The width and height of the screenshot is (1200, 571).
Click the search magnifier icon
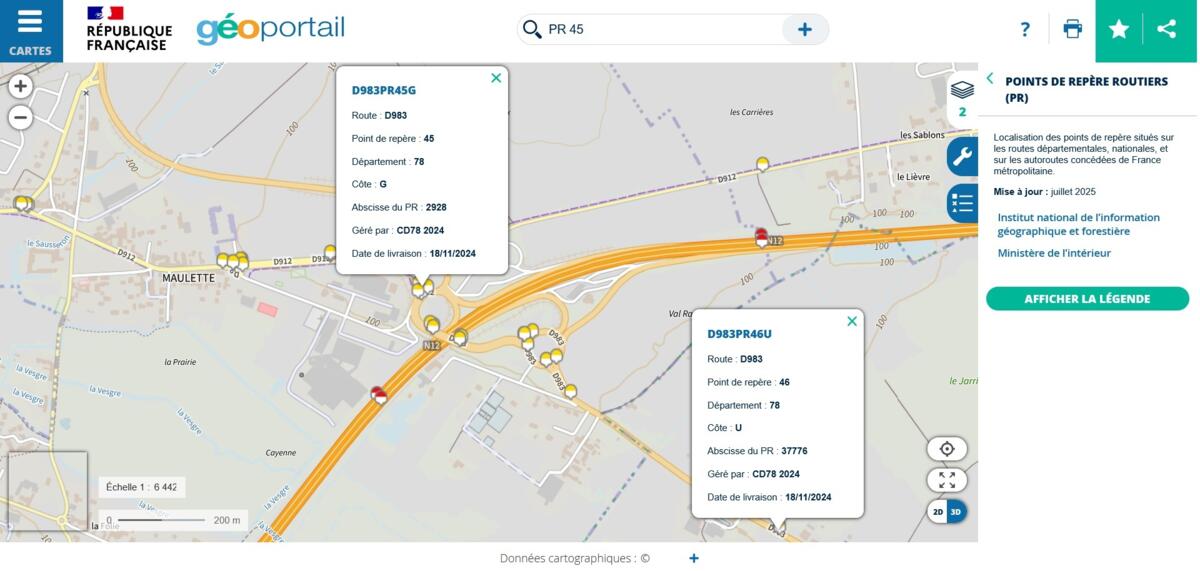click(x=532, y=30)
